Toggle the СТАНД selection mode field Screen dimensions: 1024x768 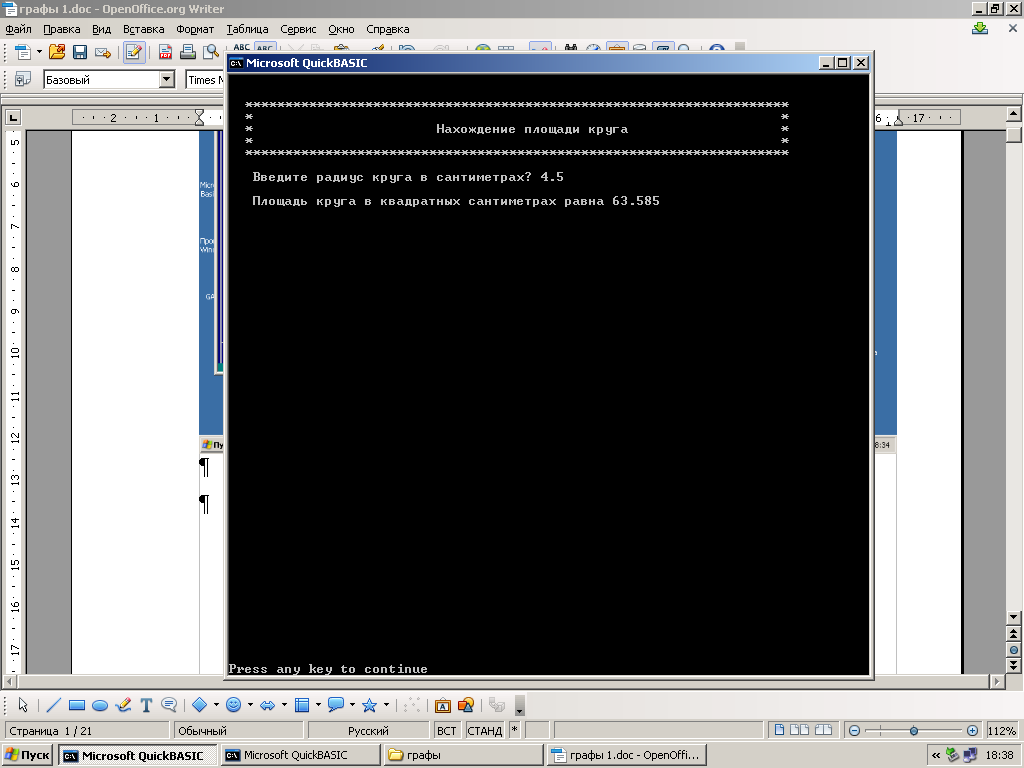485,731
